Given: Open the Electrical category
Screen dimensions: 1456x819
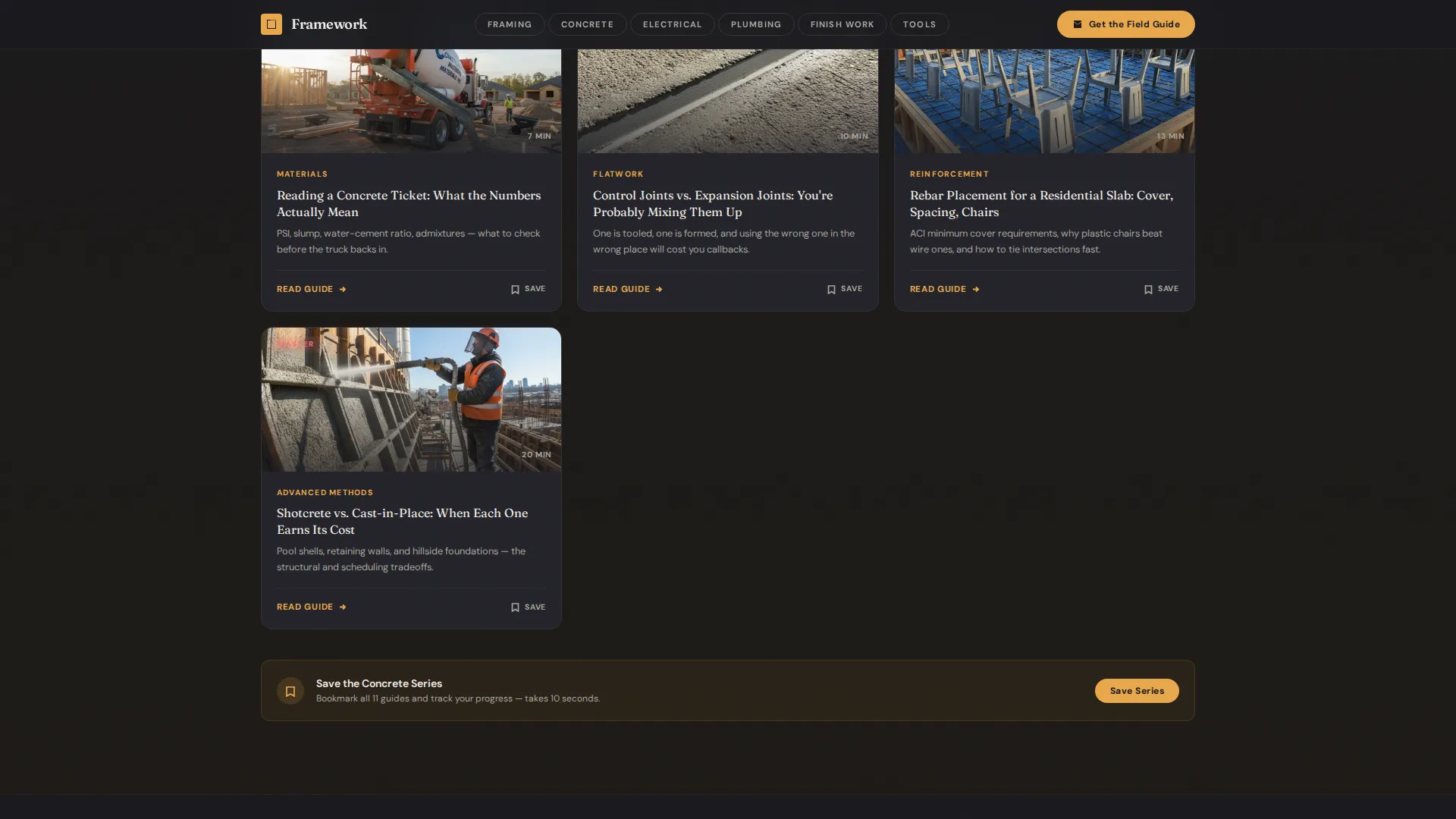Looking at the screenshot, I should [673, 24].
